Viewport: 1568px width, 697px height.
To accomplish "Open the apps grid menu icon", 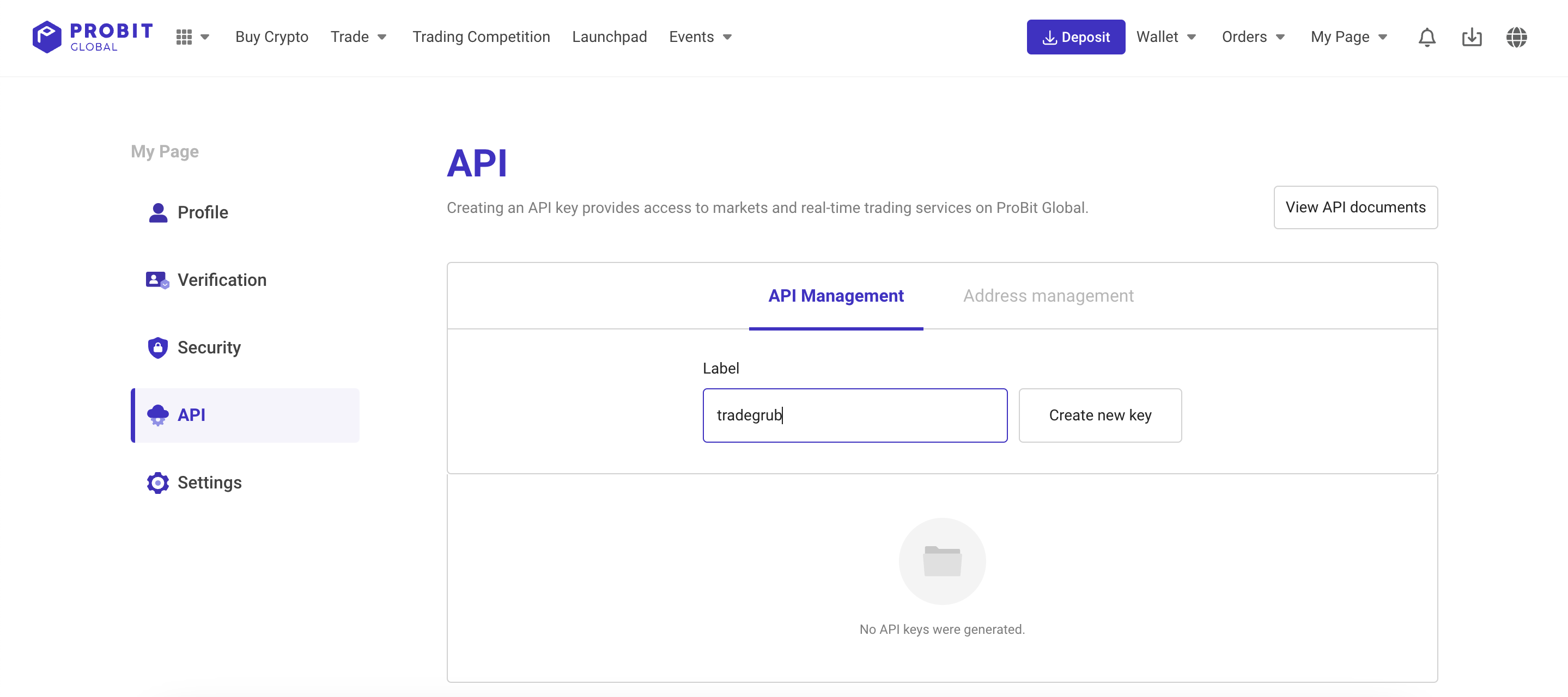I will pos(184,37).
